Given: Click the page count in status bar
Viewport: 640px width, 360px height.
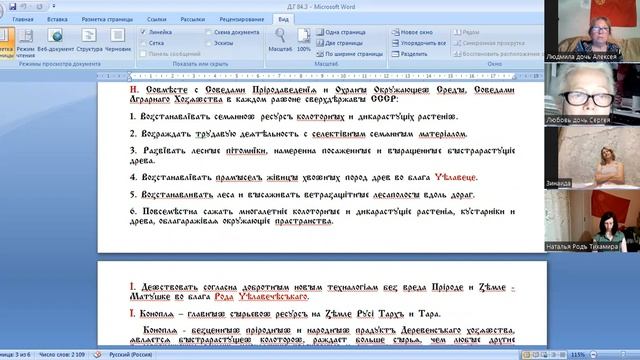Looking at the screenshot, I should [x=16, y=355].
